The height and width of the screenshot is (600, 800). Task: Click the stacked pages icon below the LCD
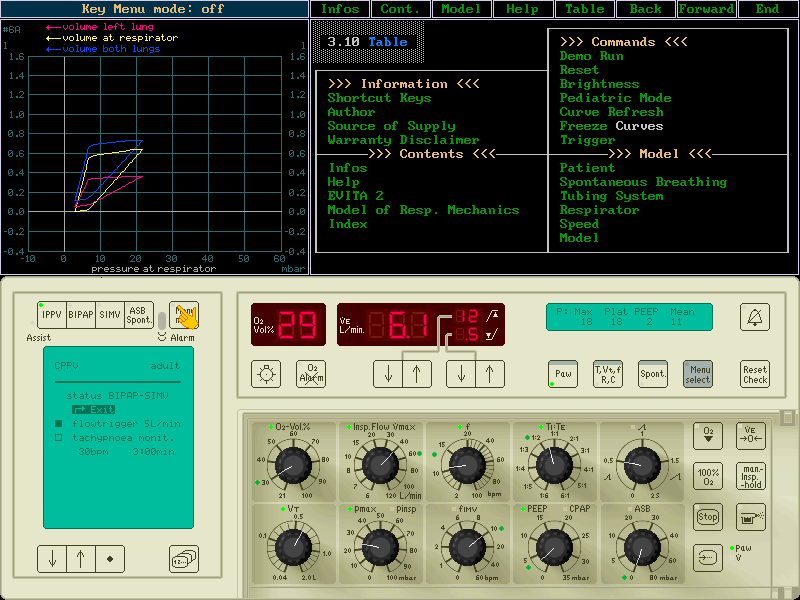click(182, 559)
